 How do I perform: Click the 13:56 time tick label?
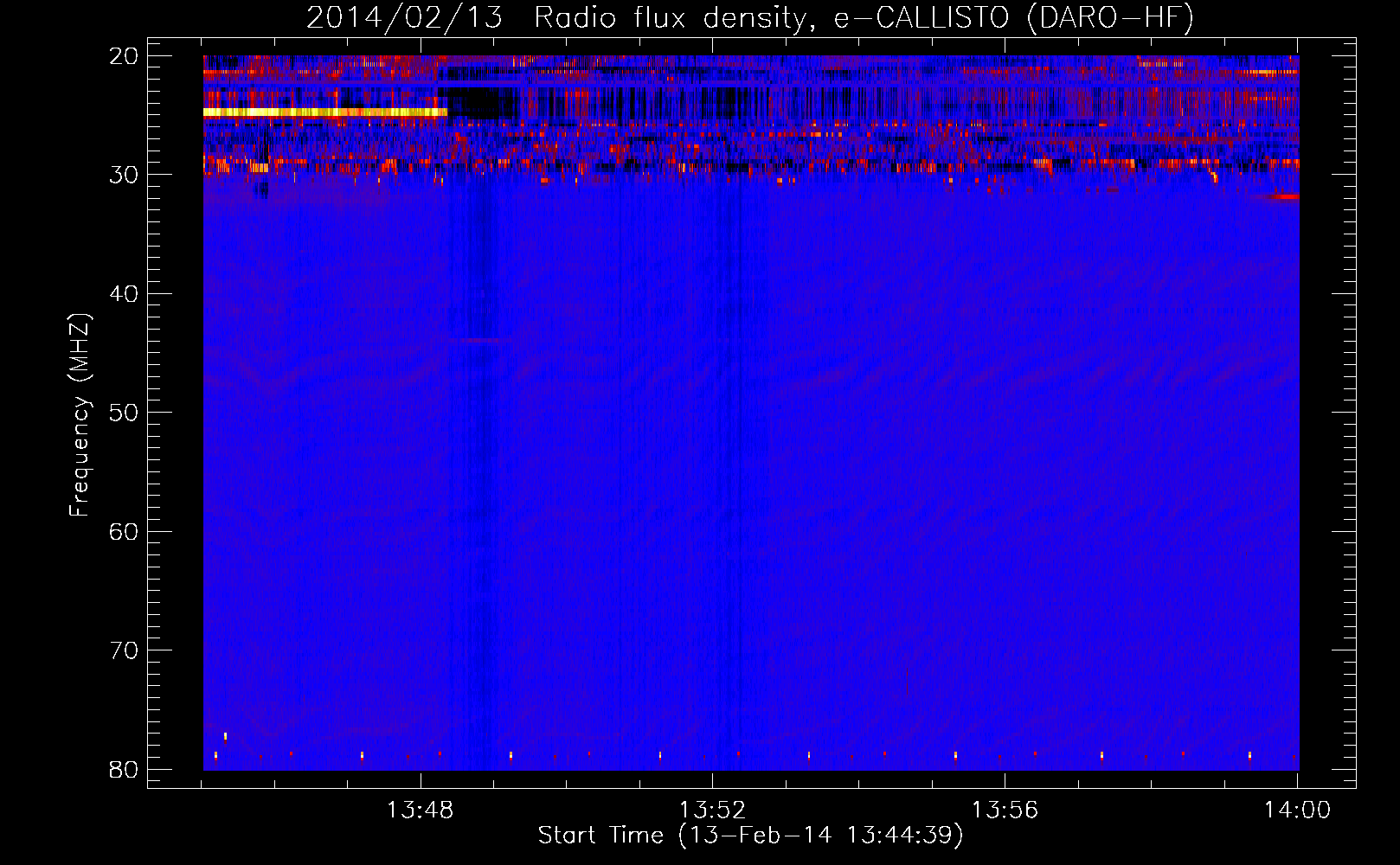(x=1005, y=811)
